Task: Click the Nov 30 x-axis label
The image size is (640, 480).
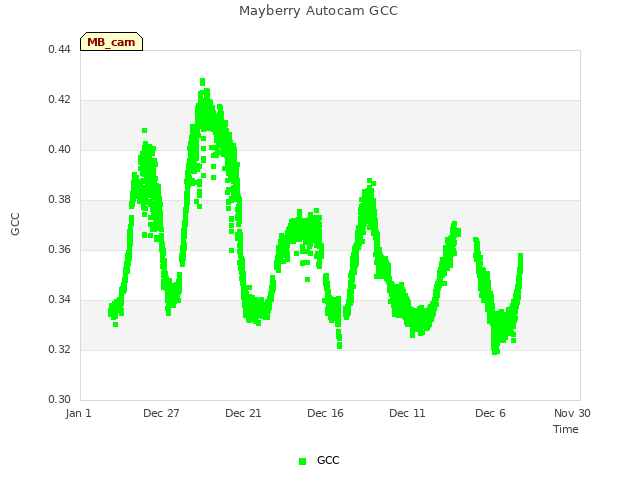Action: point(572,413)
